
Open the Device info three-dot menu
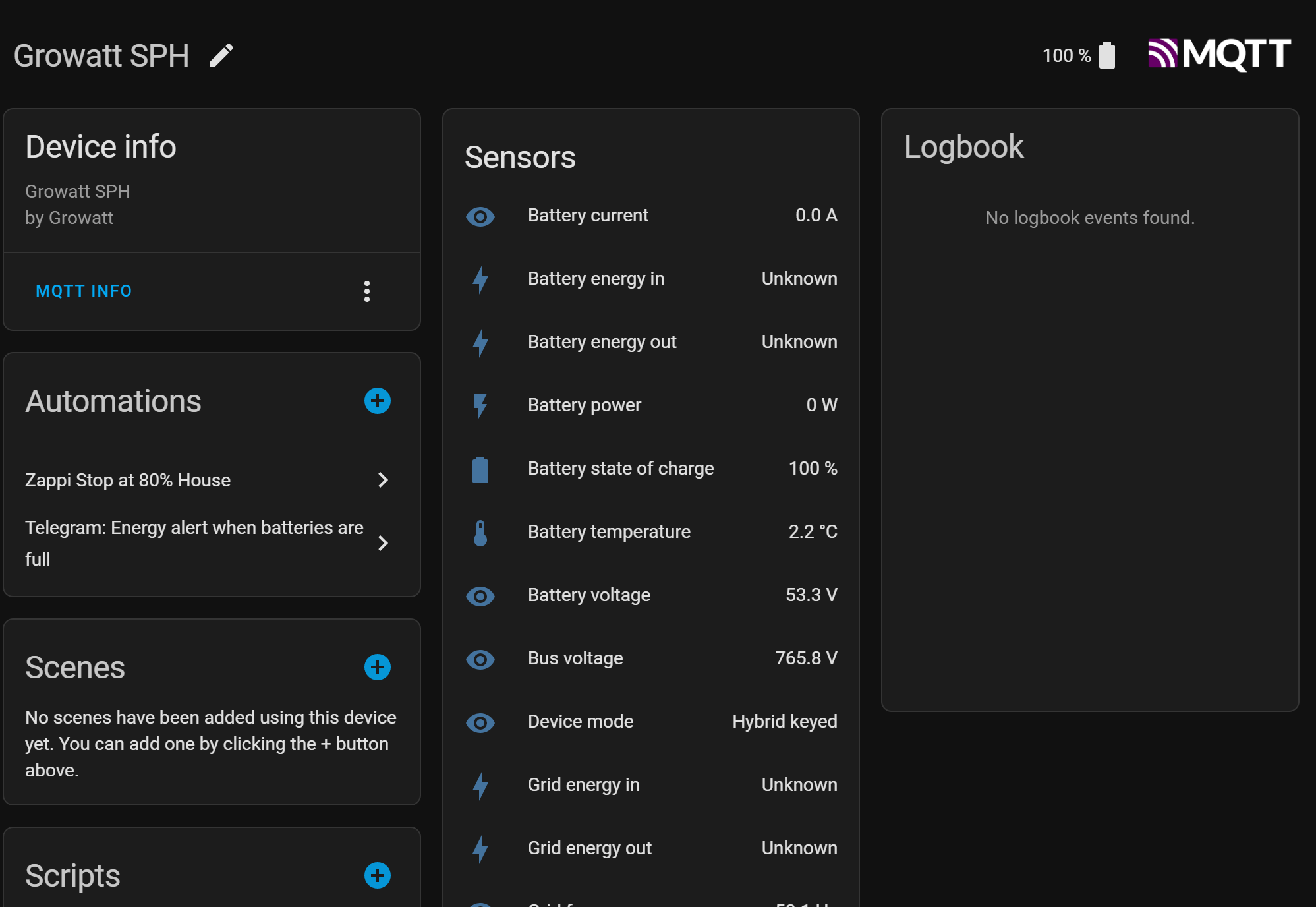coord(367,291)
